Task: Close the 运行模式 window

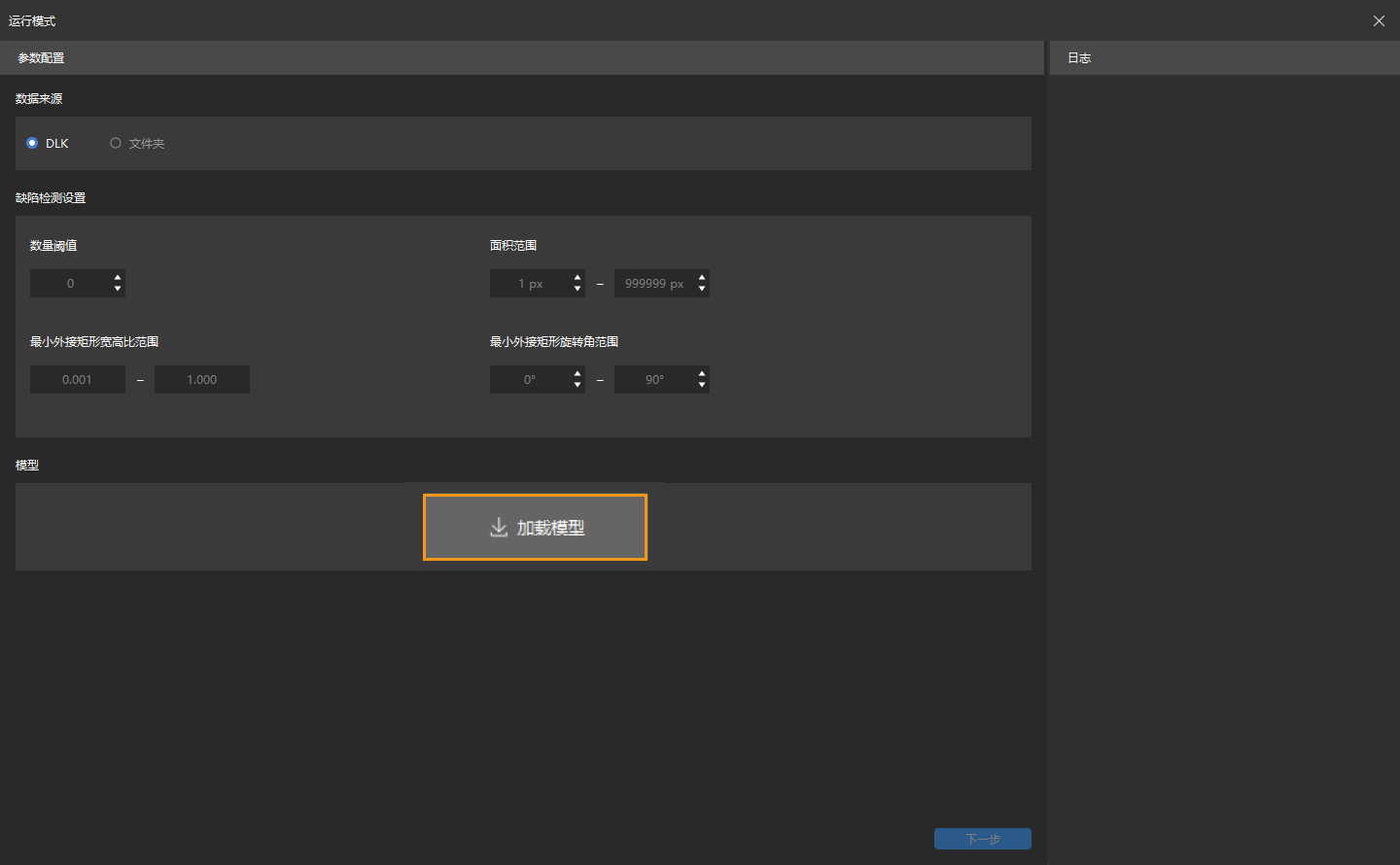Action: 1379,20
